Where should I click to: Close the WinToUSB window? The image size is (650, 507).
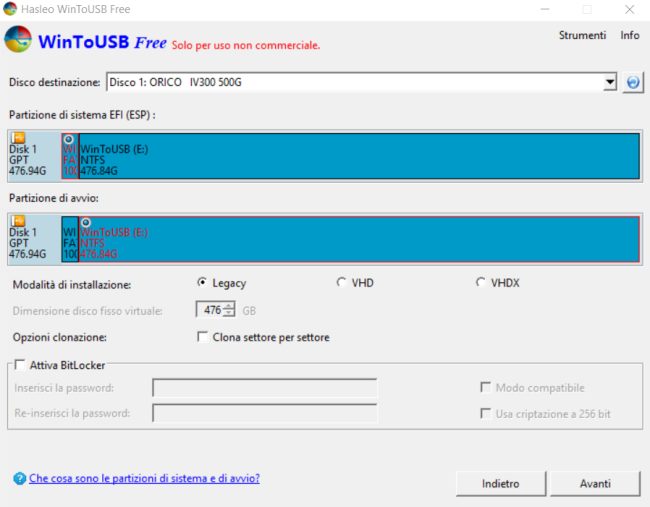[629, 9]
